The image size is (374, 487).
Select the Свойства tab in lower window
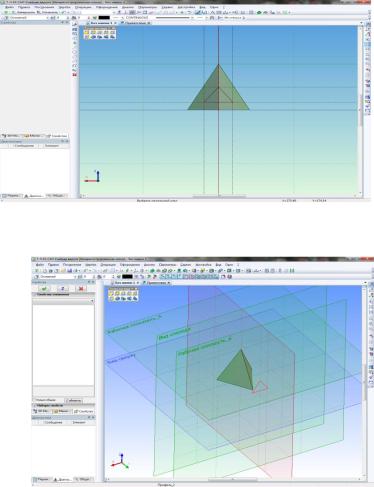pos(84,411)
